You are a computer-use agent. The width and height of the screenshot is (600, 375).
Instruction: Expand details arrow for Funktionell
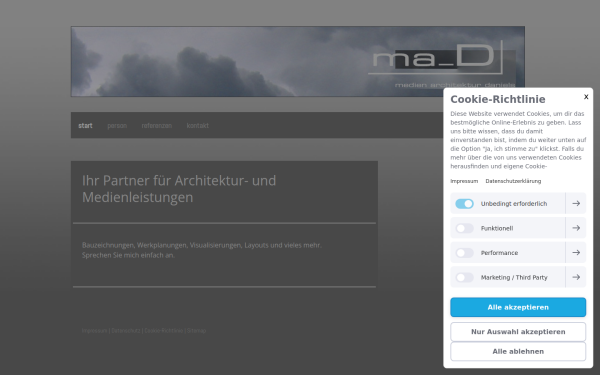(576, 228)
